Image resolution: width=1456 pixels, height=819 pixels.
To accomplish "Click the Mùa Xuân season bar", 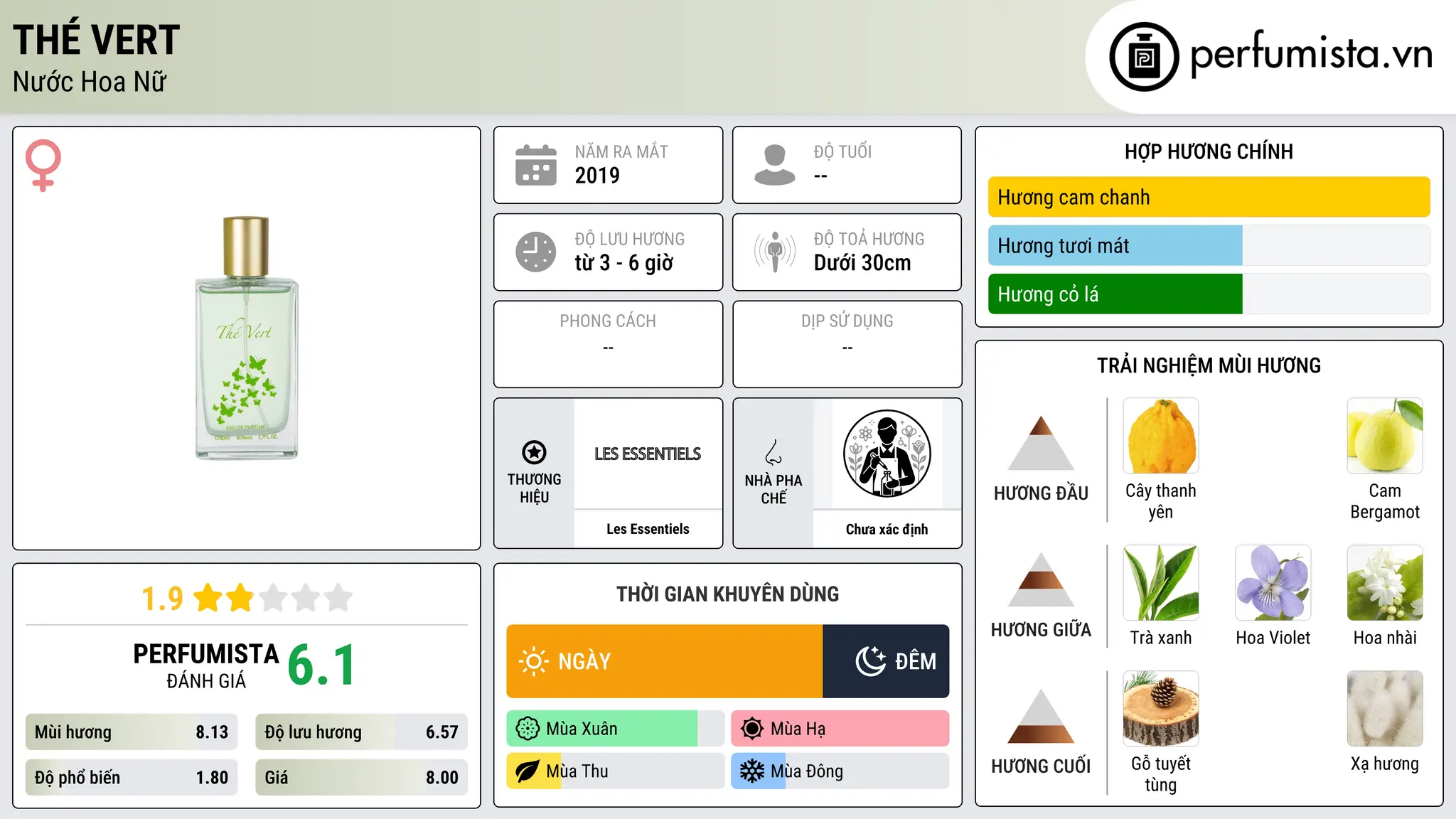I will coord(616,729).
